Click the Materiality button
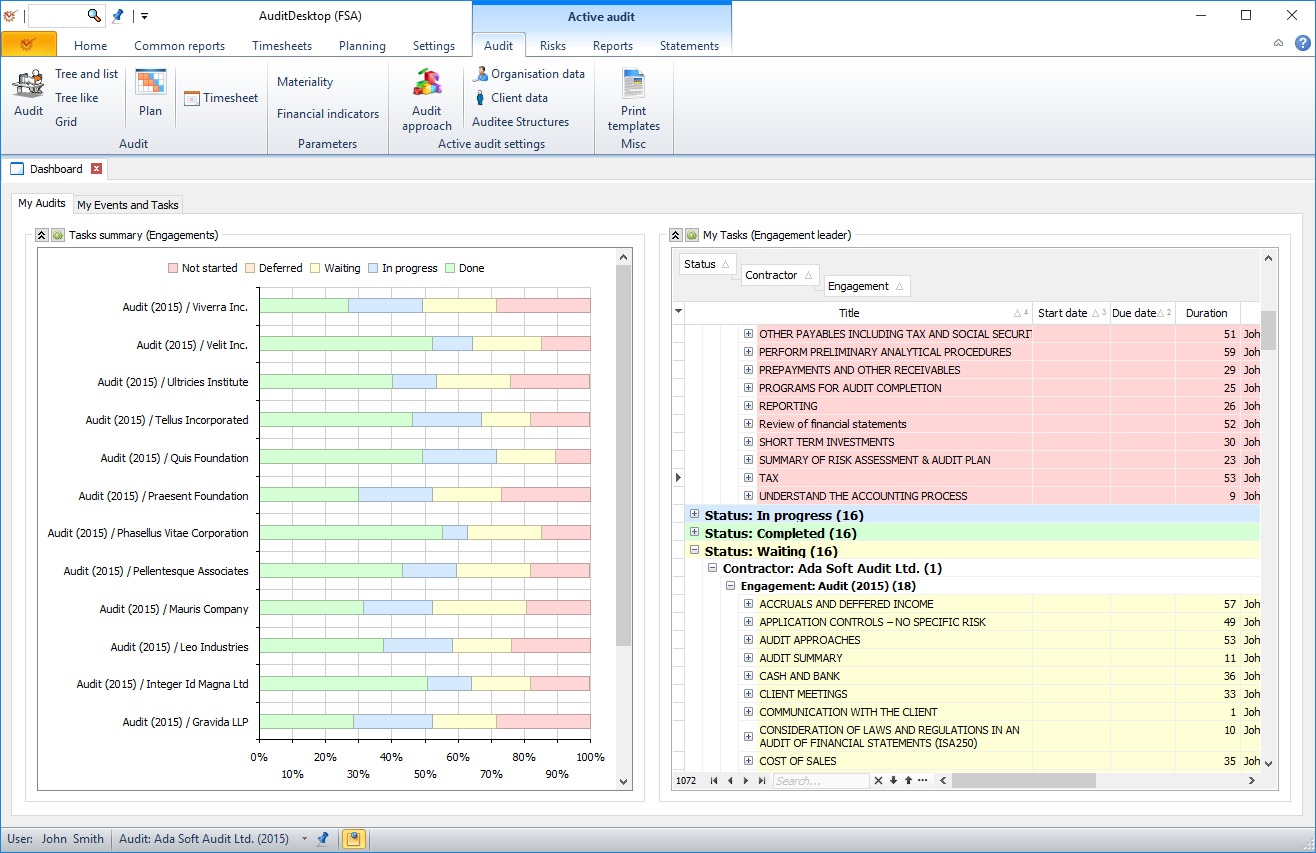The image size is (1316, 853). (x=305, y=82)
